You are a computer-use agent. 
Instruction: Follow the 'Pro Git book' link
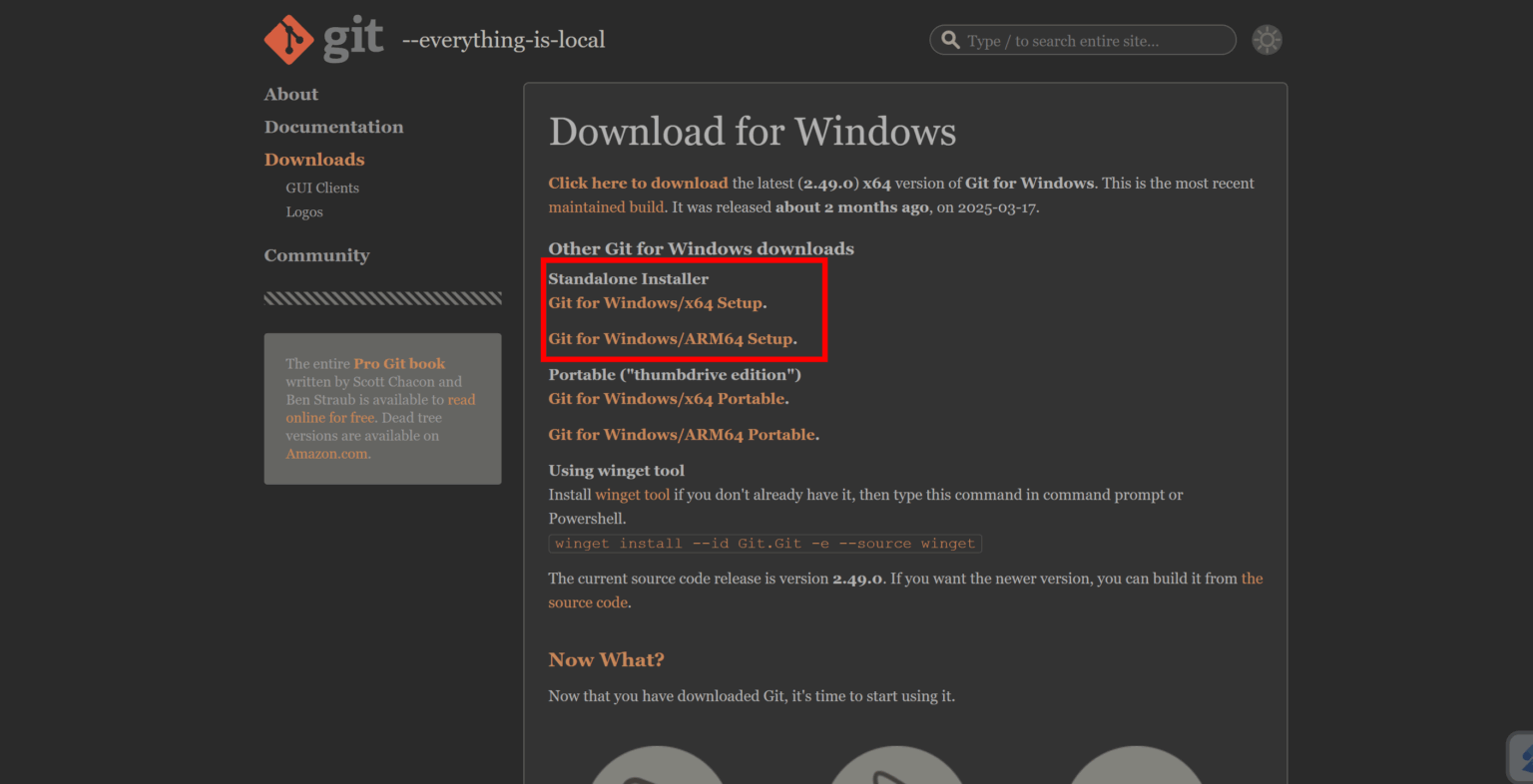tap(399, 364)
